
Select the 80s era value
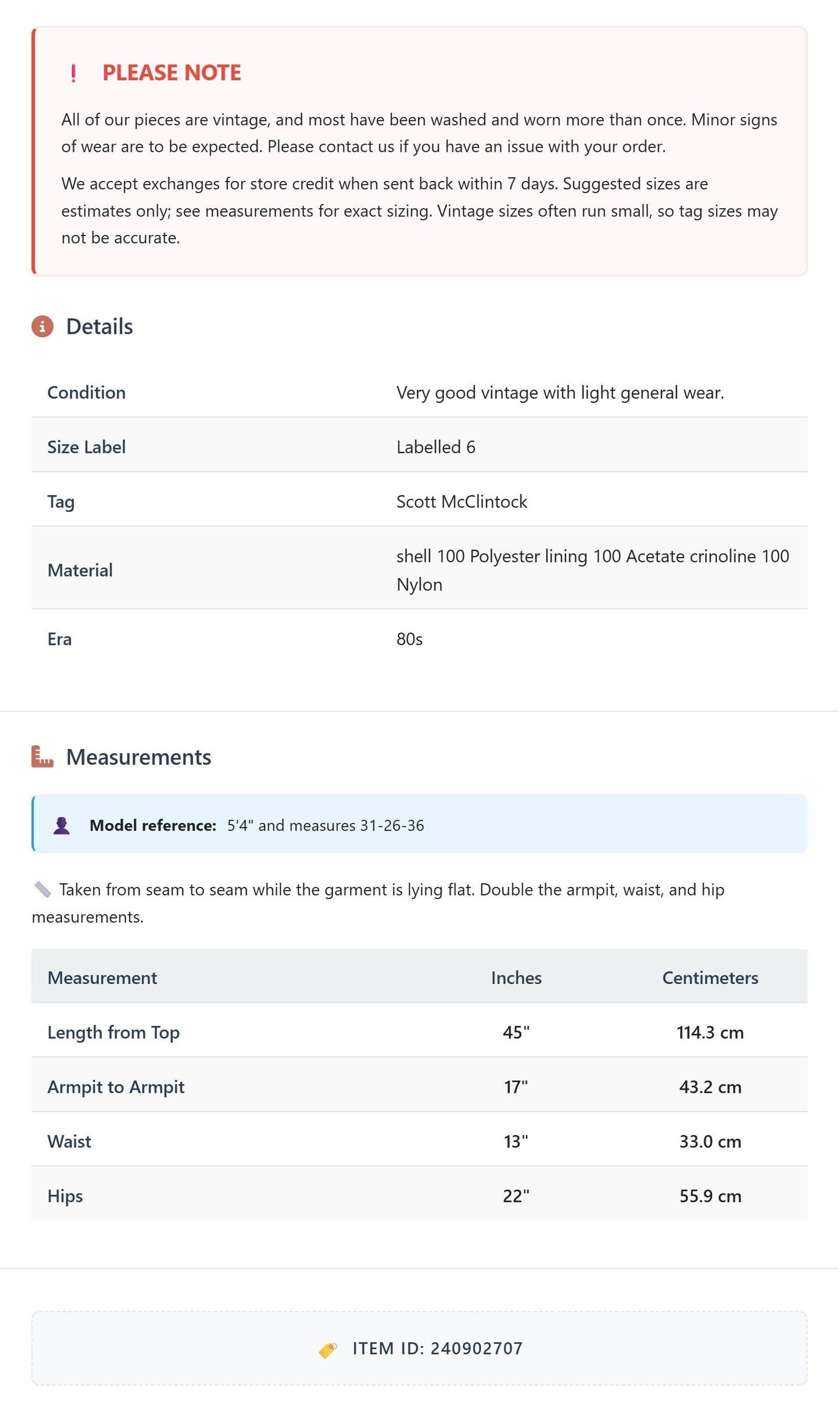point(409,639)
